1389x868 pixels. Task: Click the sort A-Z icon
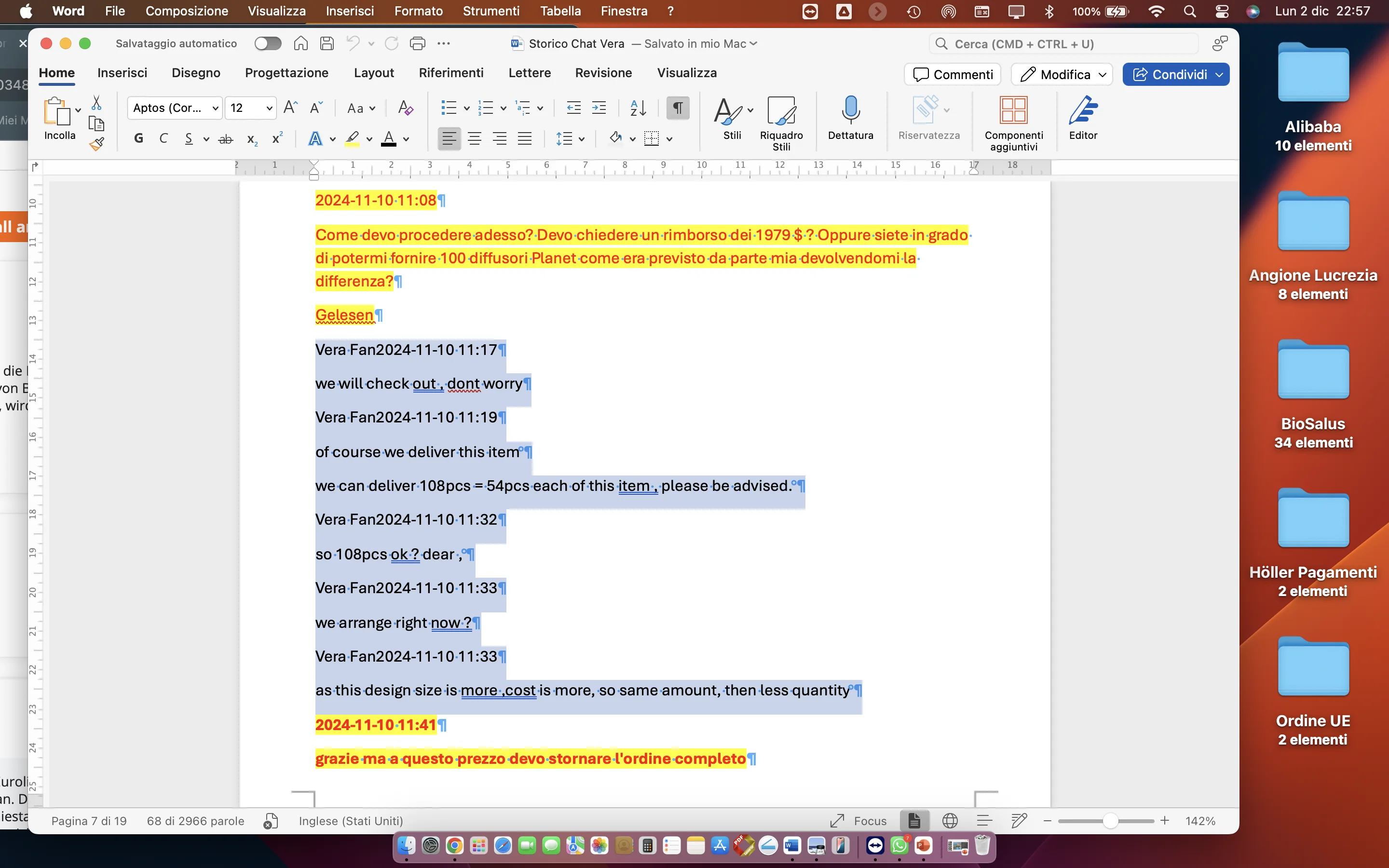(x=638, y=108)
